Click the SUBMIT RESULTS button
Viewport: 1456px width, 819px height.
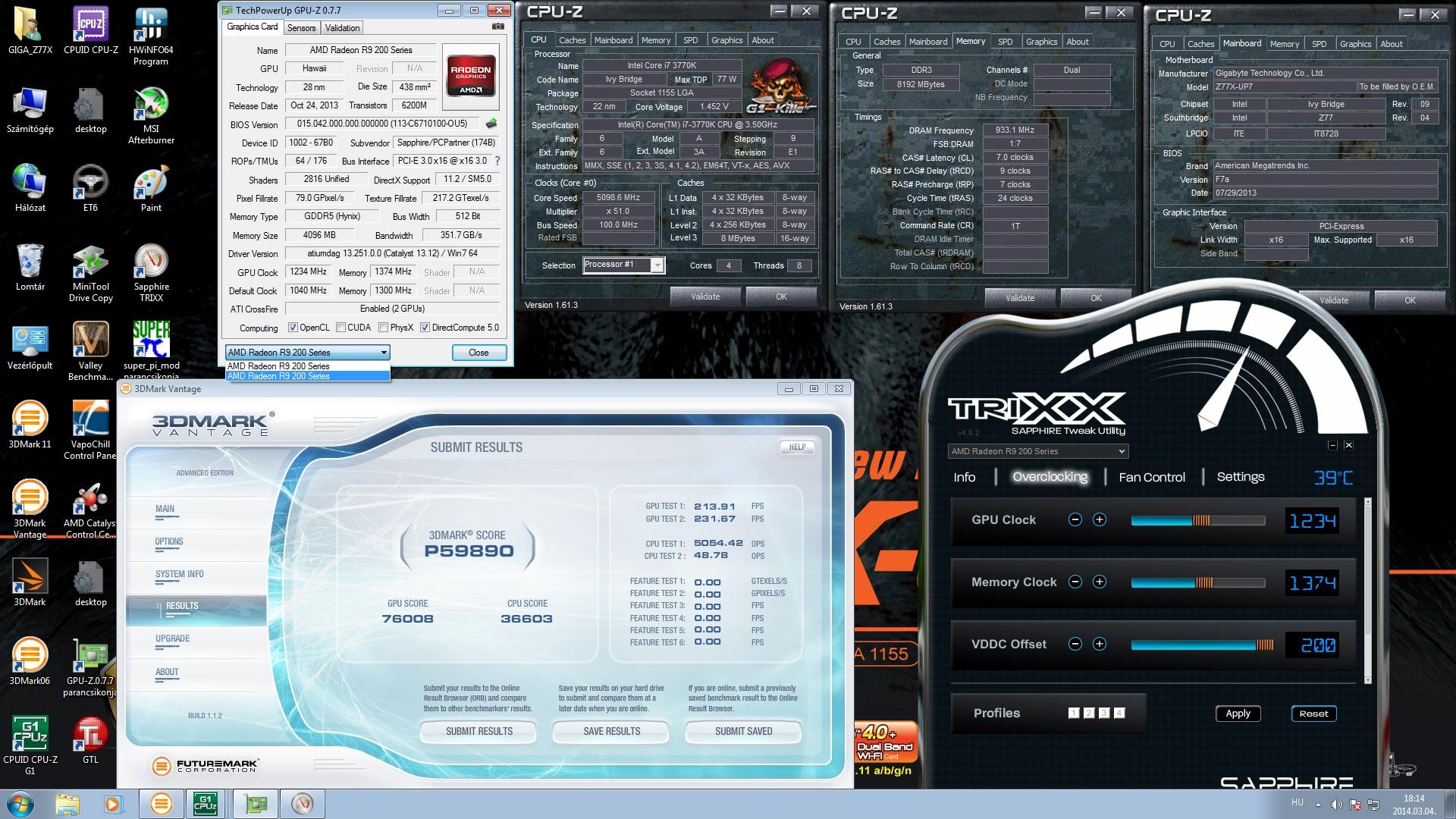coord(479,731)
